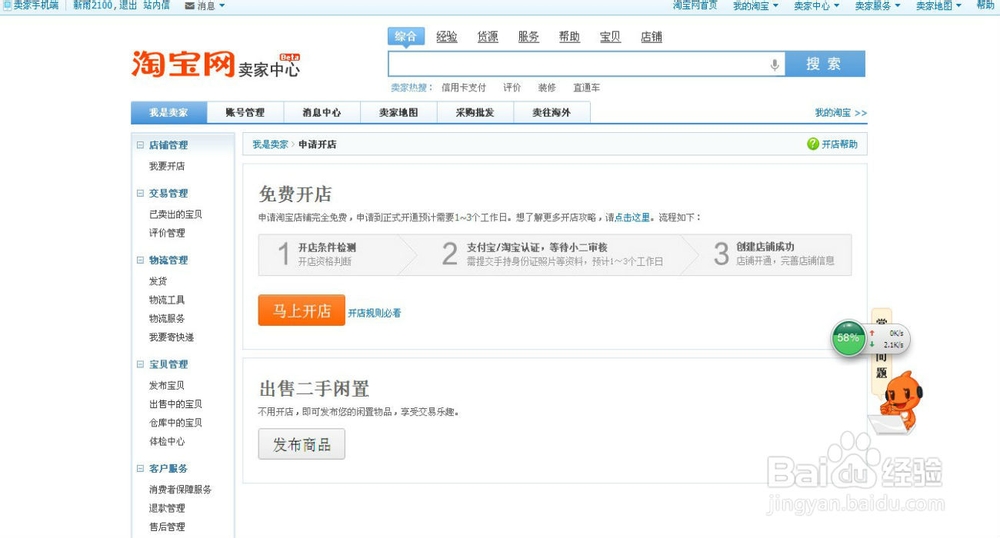Image resolution: width=1000 pixels, height=538 pixels.
Task: Select the 货源 search tab
Action: click(x=487, y=37)
